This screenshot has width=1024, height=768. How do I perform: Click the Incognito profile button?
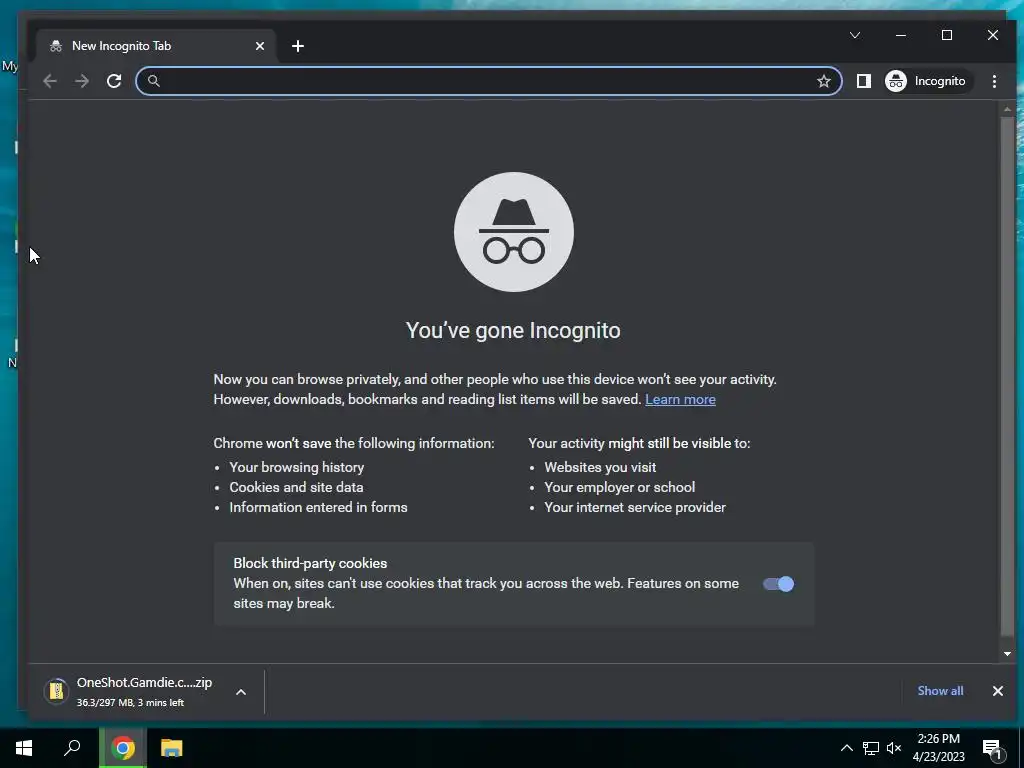coord(927,81)
